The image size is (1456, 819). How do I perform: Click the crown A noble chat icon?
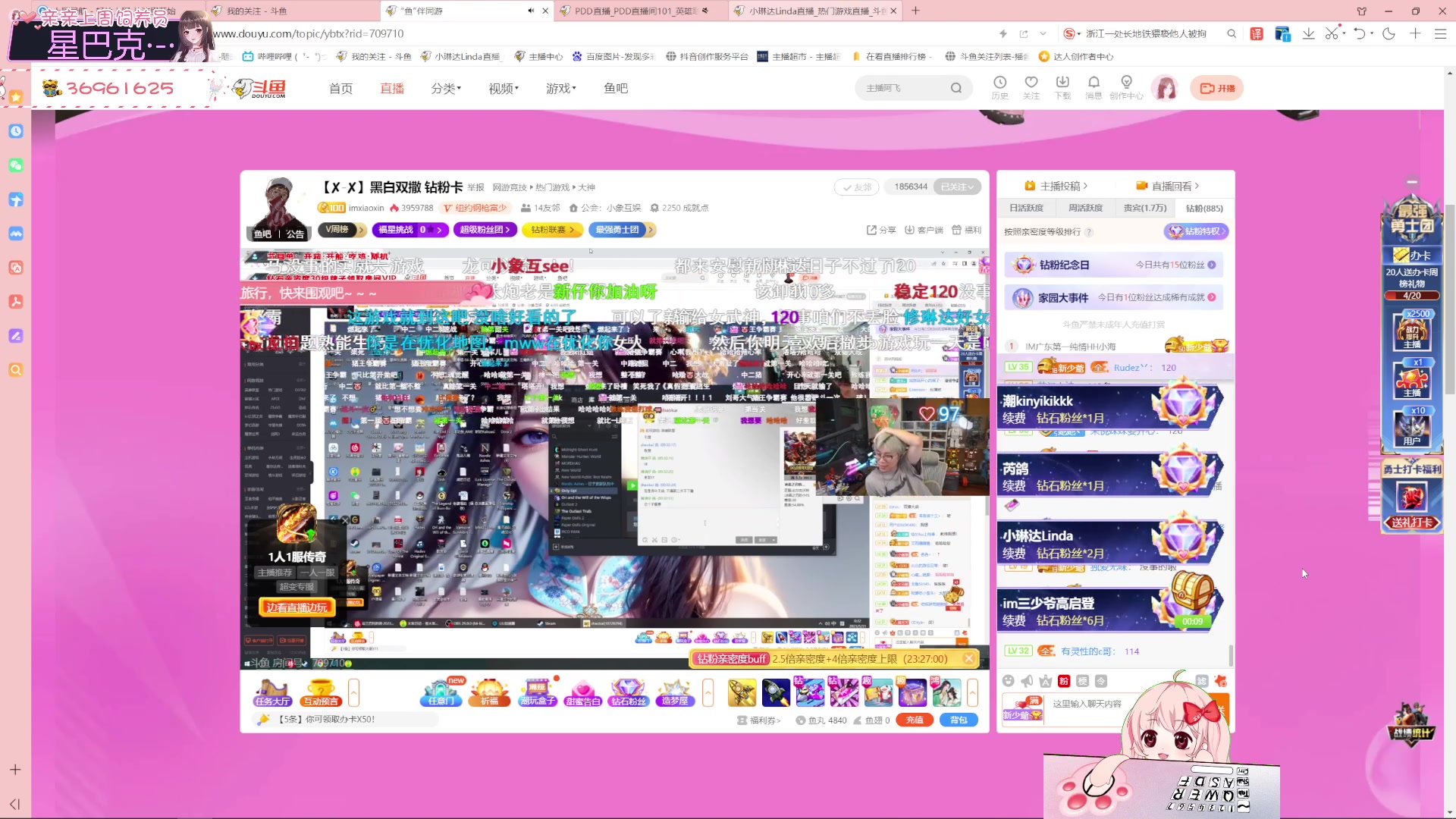pyautogui.click(x=1045, y=681)
